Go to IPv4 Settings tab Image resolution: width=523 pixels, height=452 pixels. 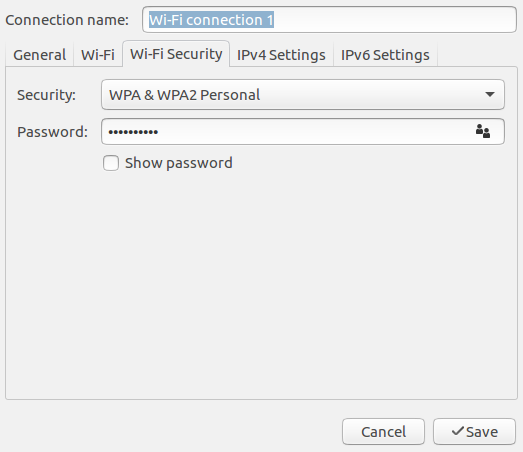[281, 55]
